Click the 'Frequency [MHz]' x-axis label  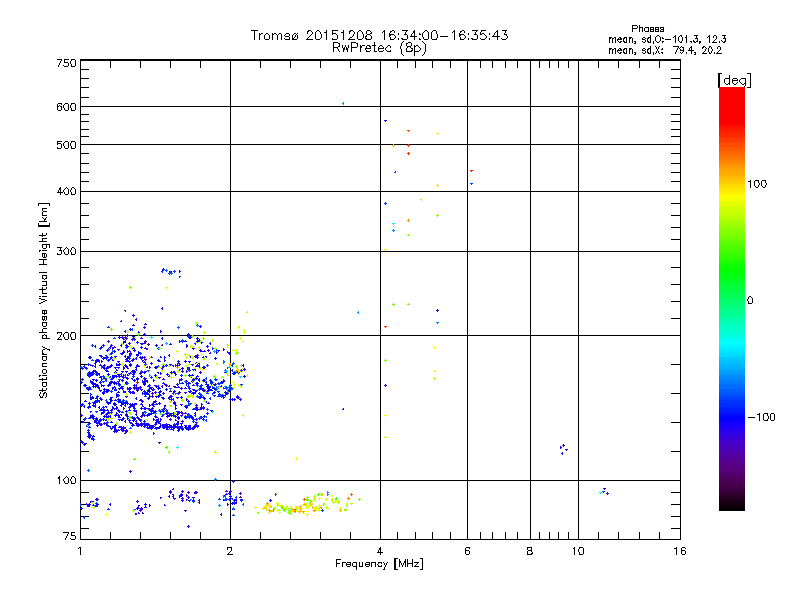[x=379, y=564]
